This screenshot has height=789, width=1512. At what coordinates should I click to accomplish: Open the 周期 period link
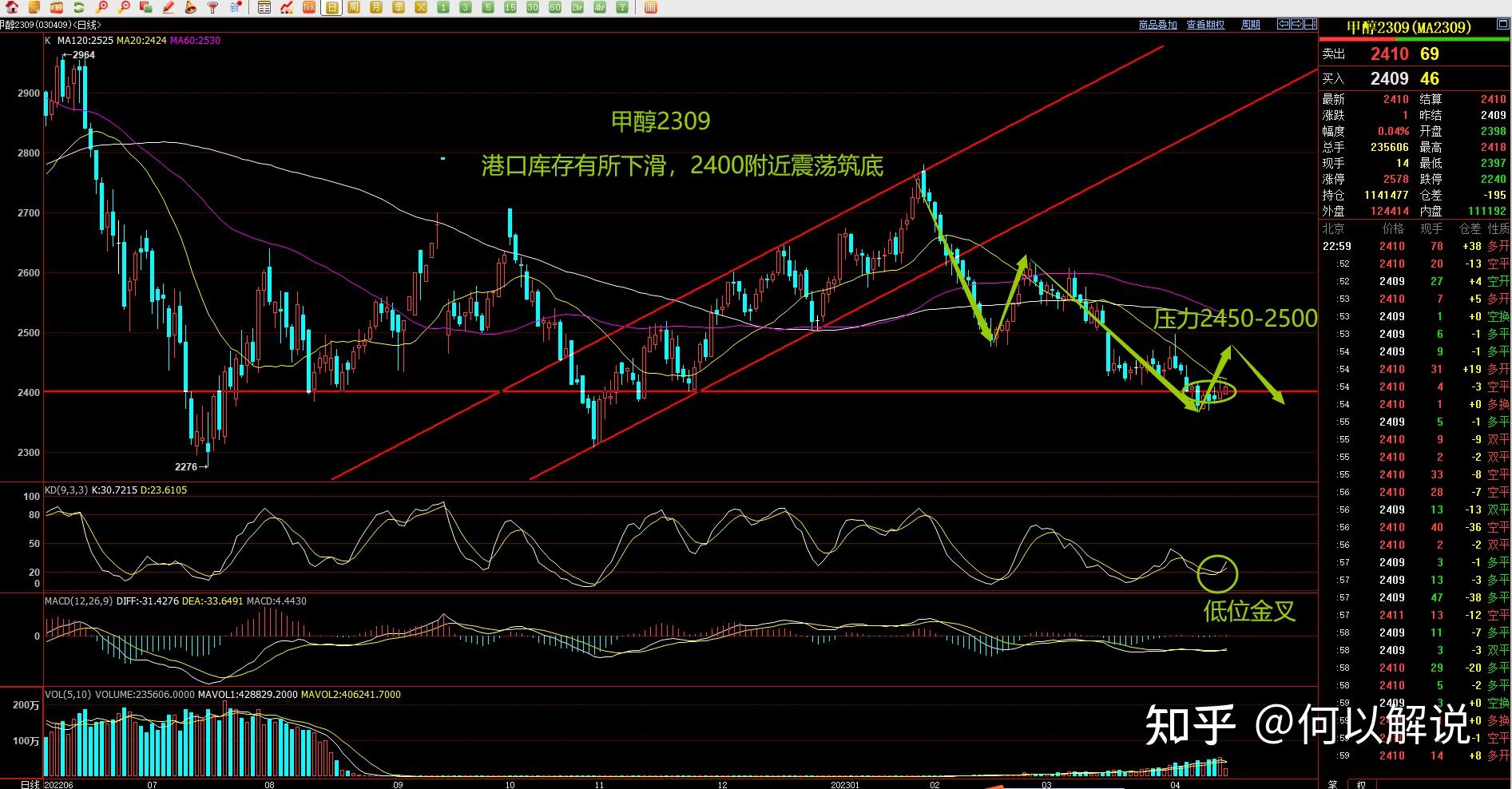pos(1250,25)
